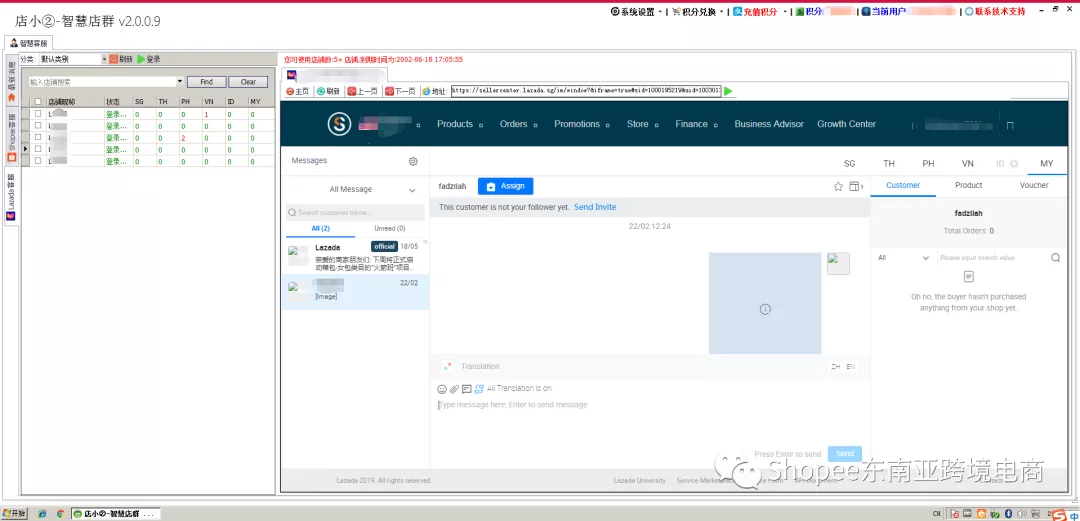Click the Send Invite link
The width and height of the screenshot is (1080, 521).
coord(595,207)
